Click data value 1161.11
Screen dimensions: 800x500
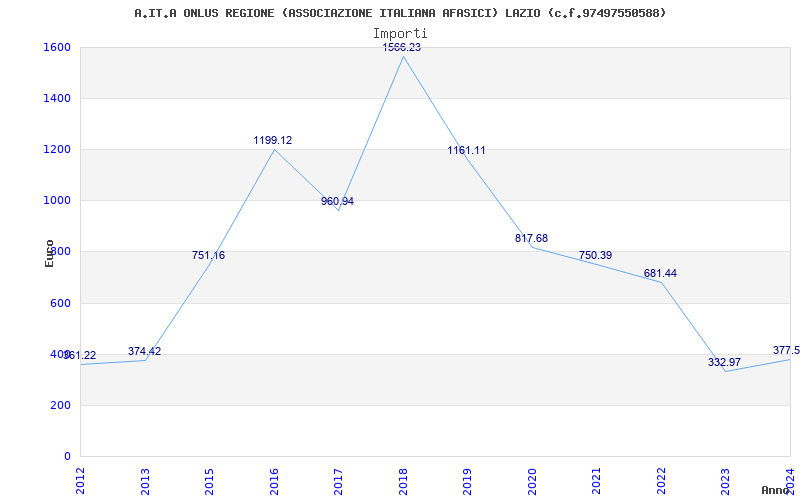(466, 151)
